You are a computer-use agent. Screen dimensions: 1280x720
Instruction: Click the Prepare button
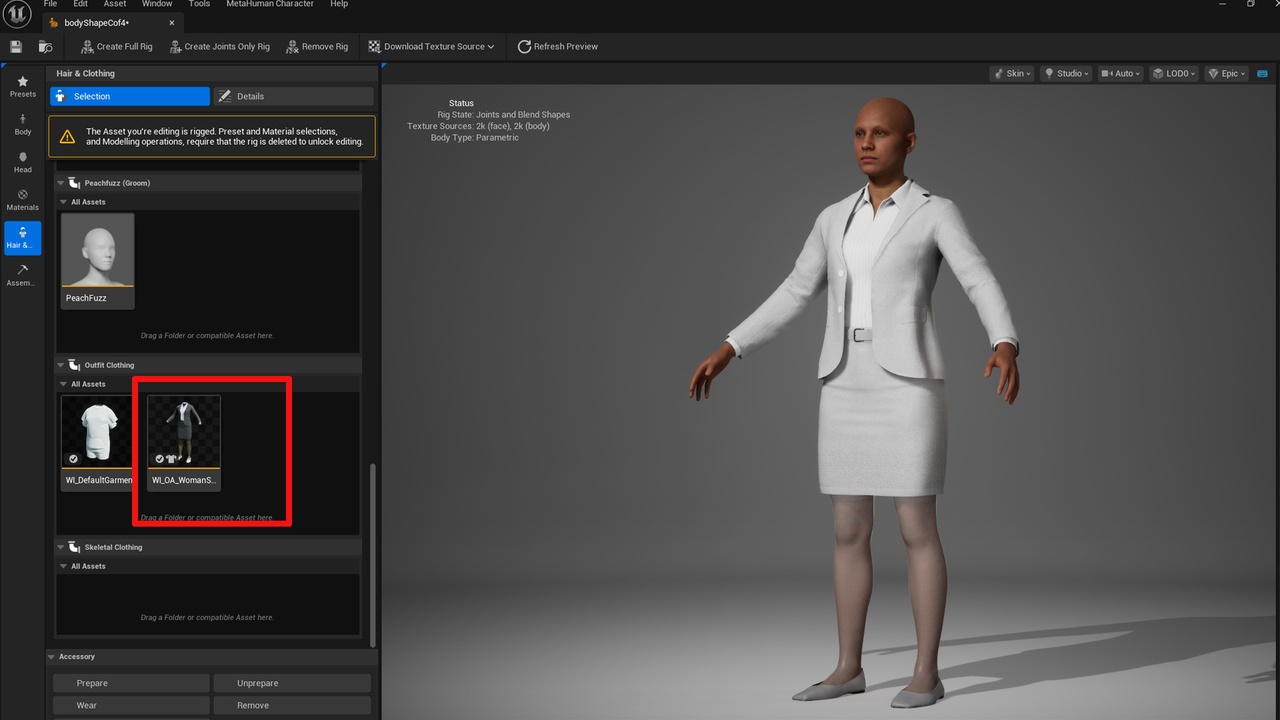(131, 683)
